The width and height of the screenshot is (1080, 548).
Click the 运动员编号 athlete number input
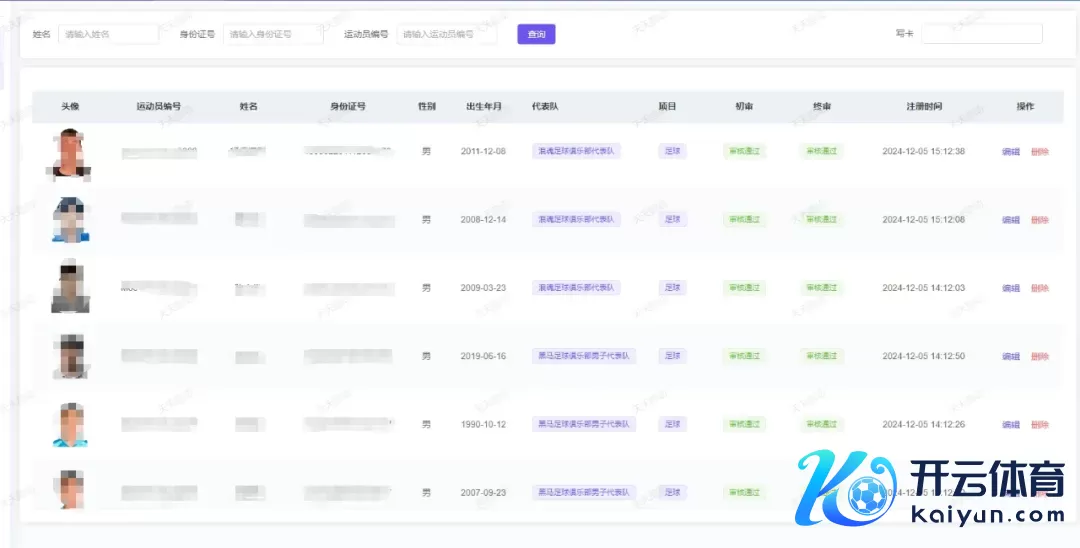pyautogui.click(x=447, y=34)
